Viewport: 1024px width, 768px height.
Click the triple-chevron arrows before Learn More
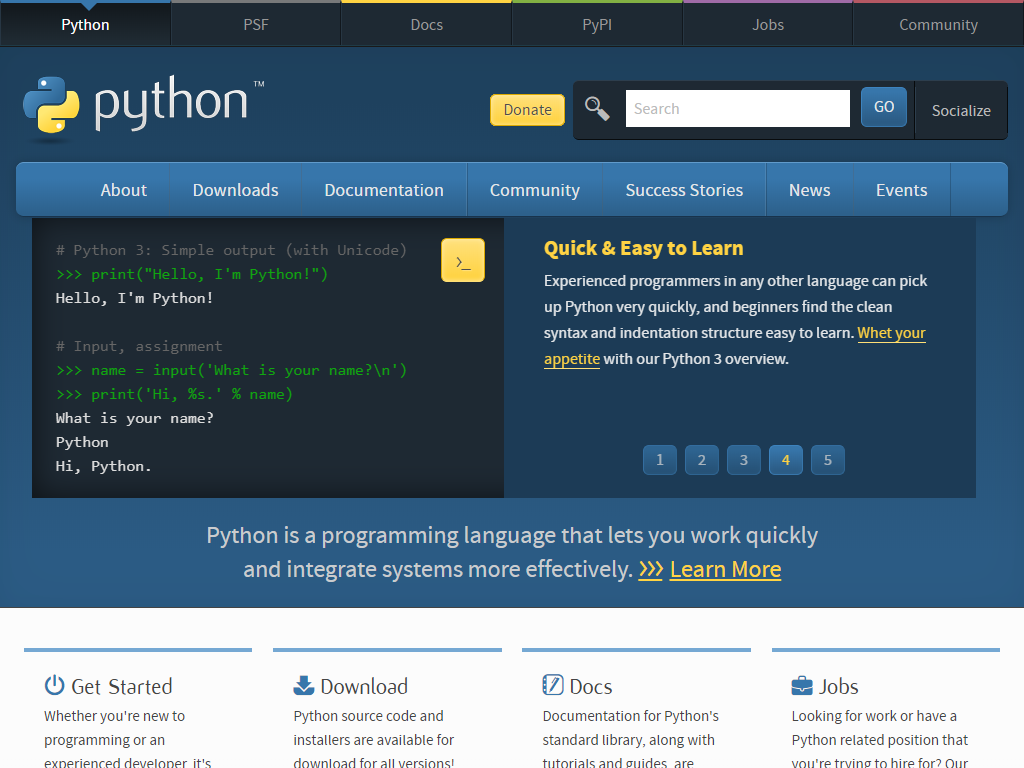(x=650, y=569)
